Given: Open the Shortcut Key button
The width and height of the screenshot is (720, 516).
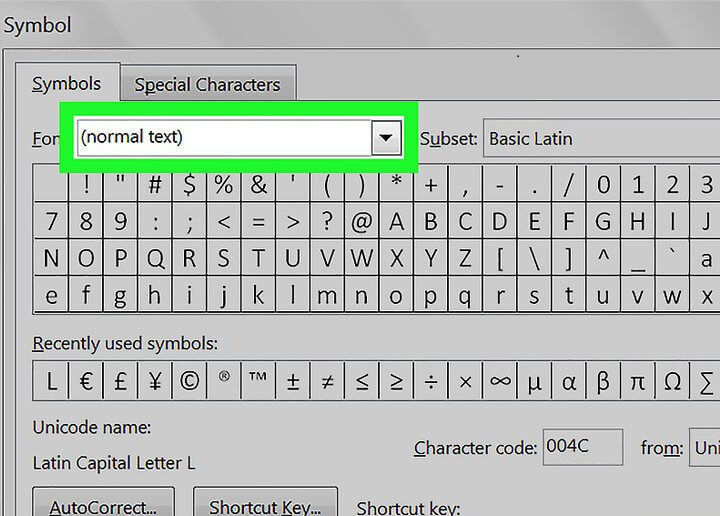Looking at the screenshot, I should [265, 505].
